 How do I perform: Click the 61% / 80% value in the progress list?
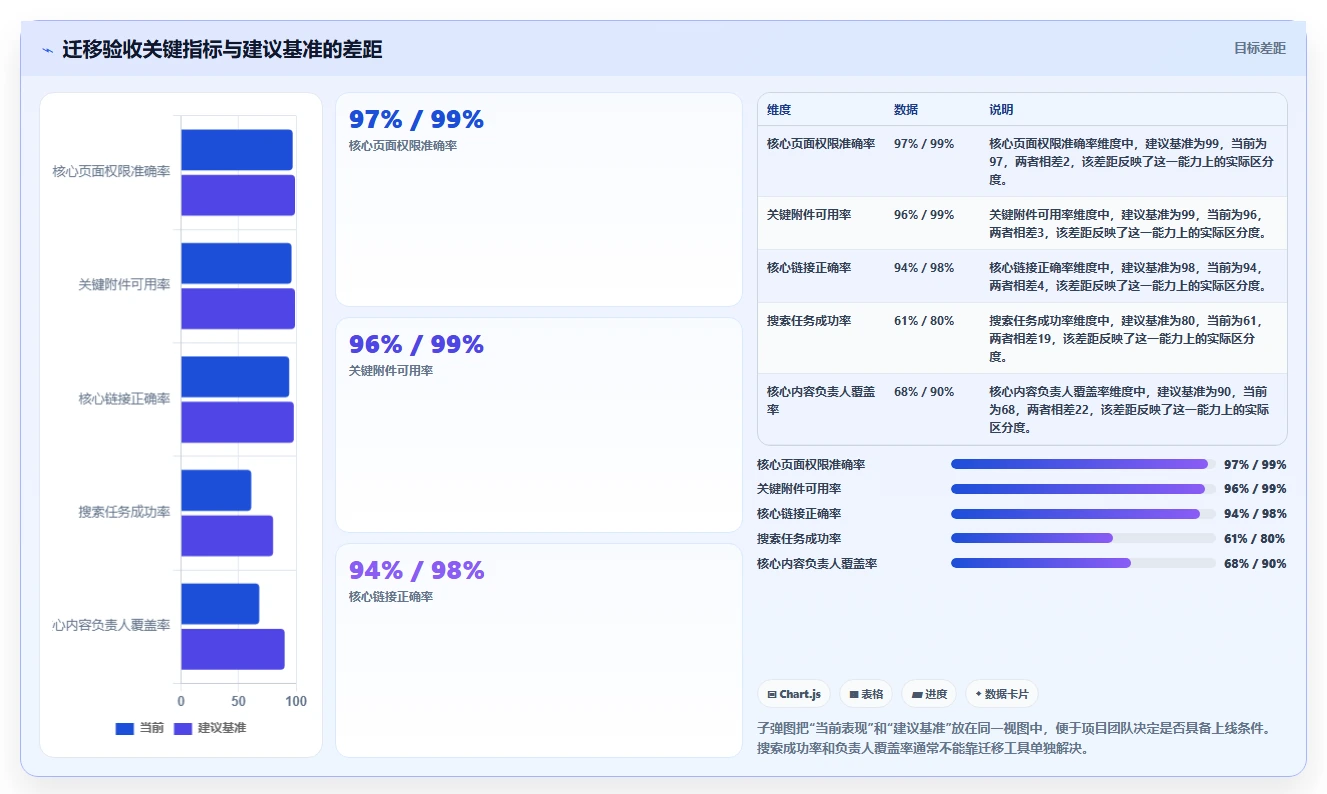tap(1255, 539)
